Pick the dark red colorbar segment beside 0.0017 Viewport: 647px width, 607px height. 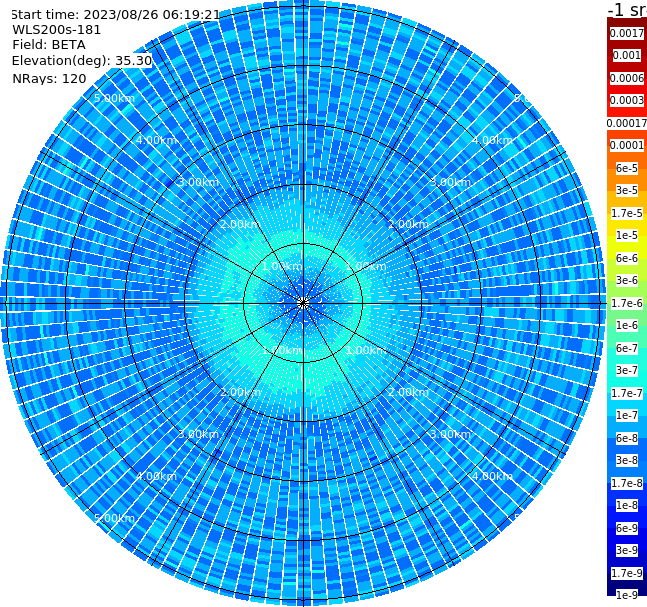[x=627, y=23]
